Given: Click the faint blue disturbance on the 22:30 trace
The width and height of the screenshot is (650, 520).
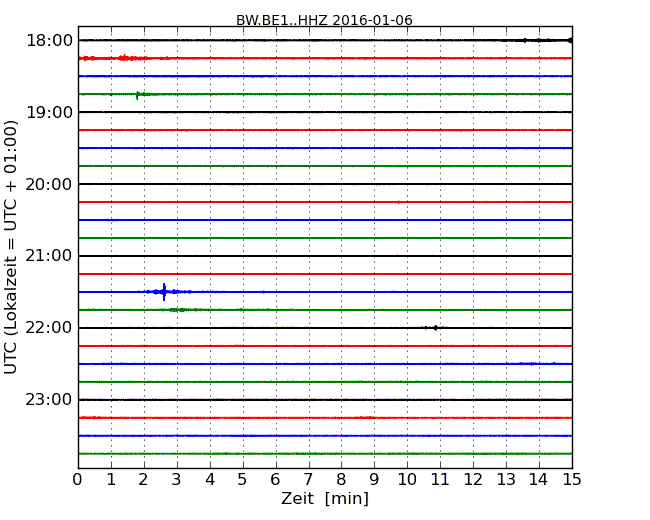Looking at the screenshot, I should point(532,364).
